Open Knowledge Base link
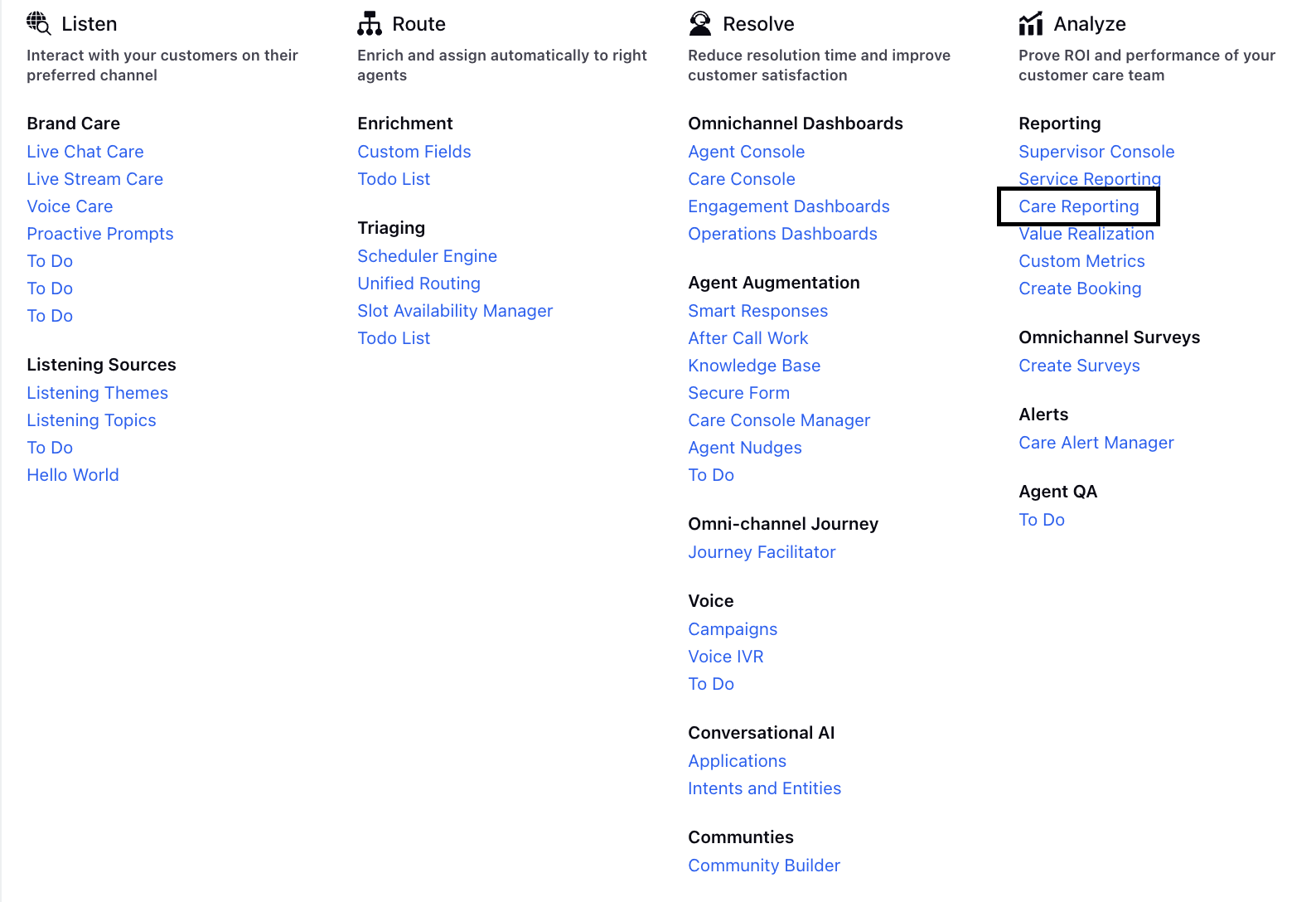Image resolution: width=1316 pixels, height=902 pixels. 754,366
